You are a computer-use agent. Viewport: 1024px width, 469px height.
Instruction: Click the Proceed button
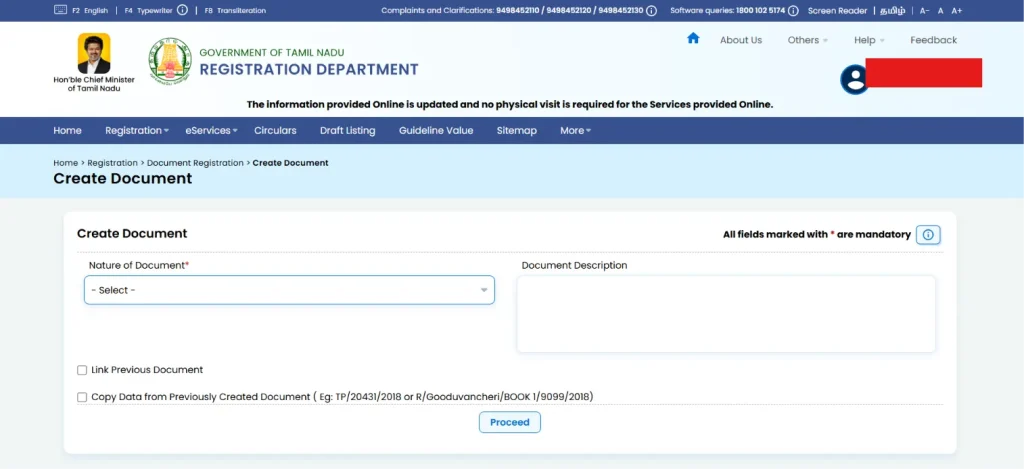coord(509,422)
